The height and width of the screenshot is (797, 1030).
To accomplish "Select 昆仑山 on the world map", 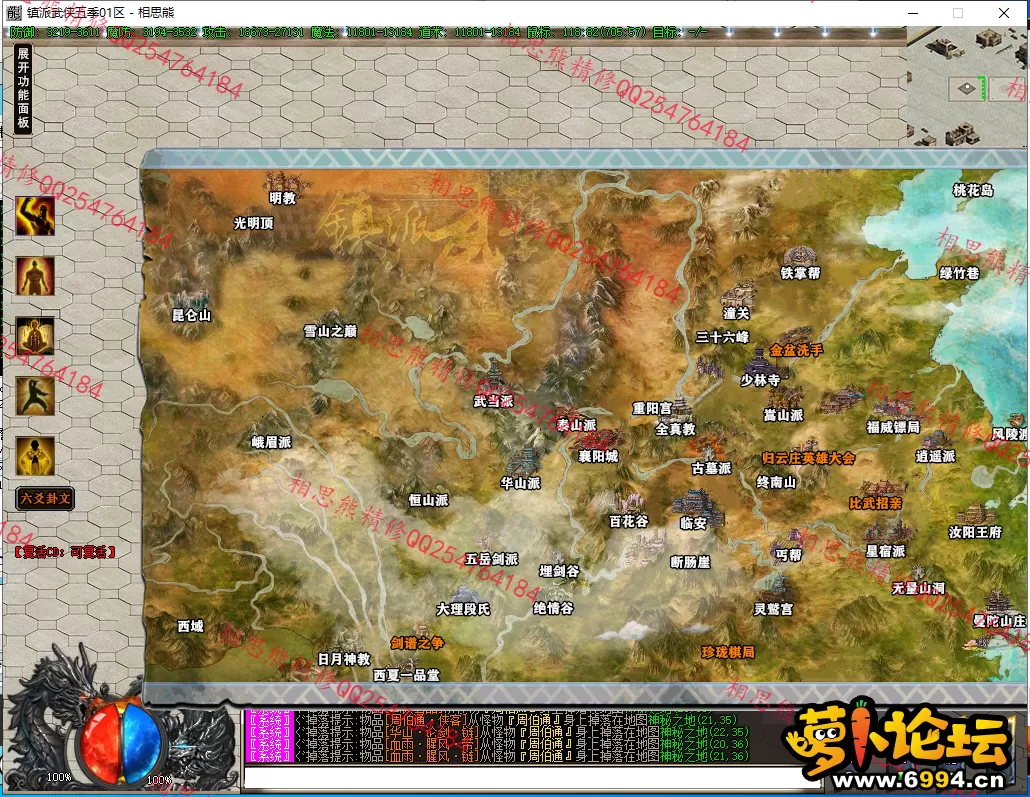I will coord(192,315).
